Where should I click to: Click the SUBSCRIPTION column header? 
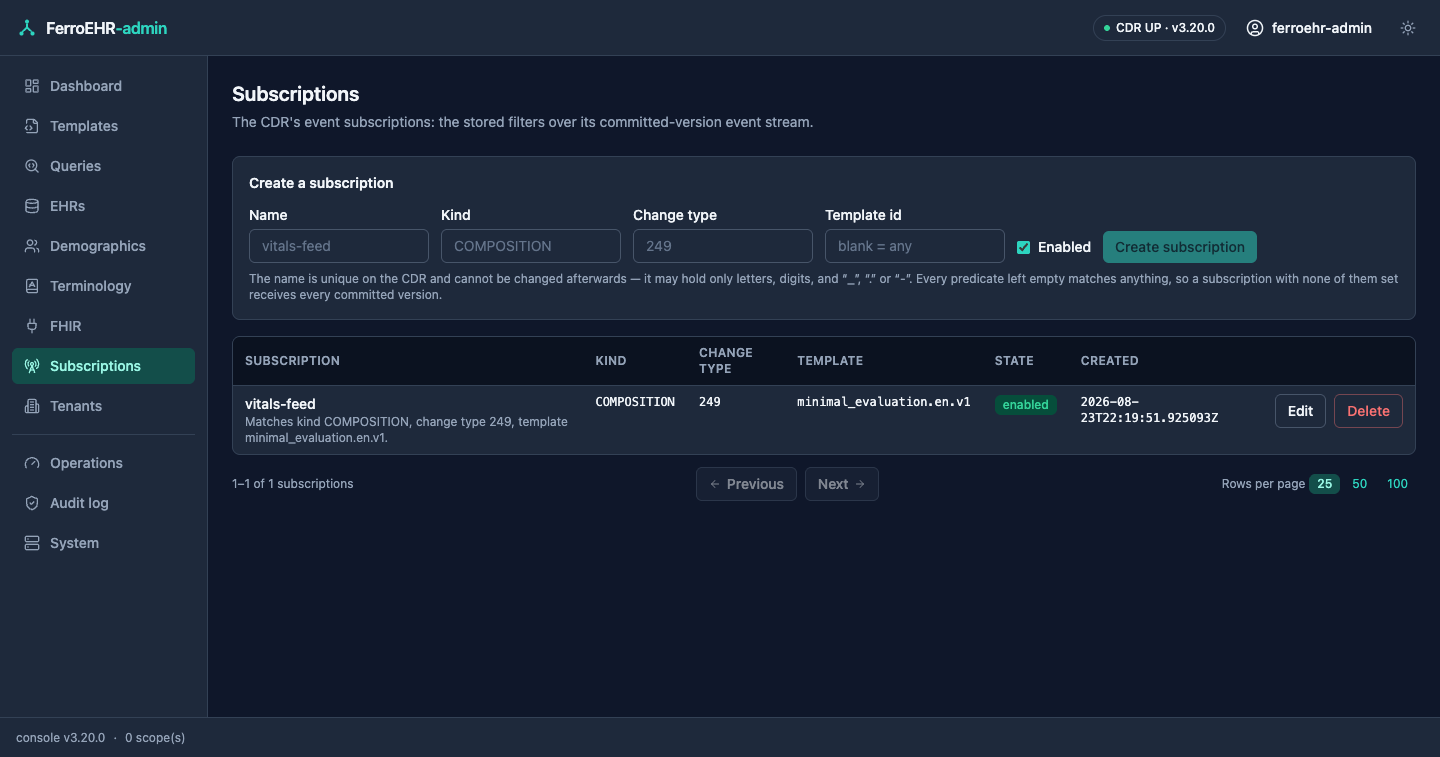292,361
